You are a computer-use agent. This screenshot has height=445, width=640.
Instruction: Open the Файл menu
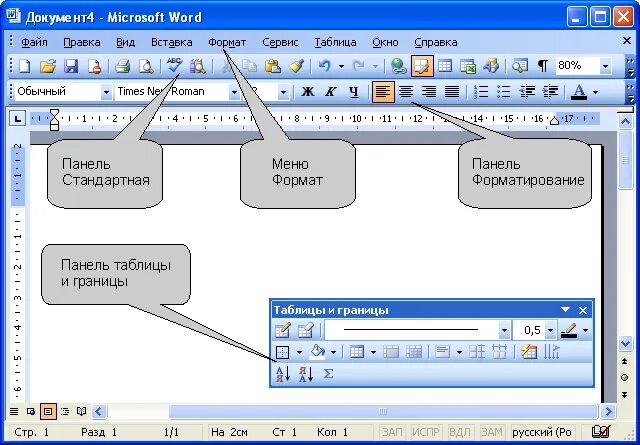click(x=34, y=42)
